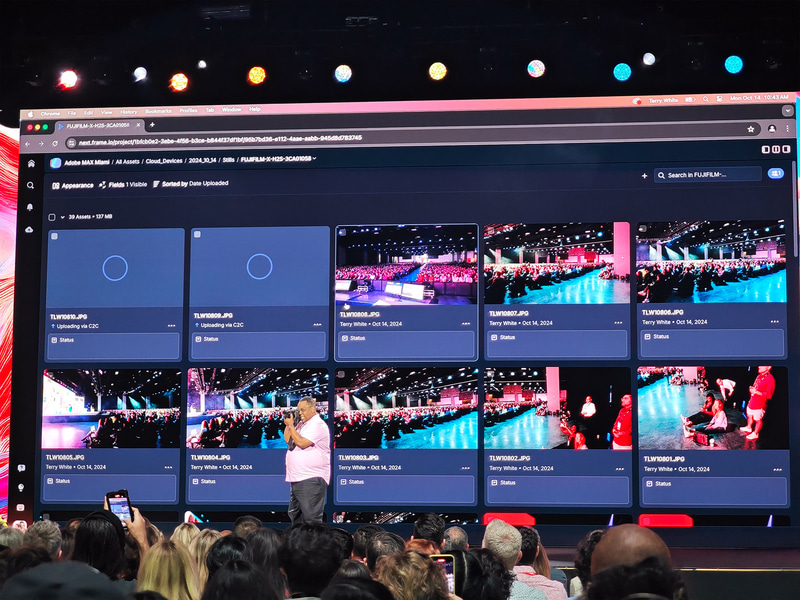The width and height of the screenshot is (800, 600).
Task: Select the middle panel layout icon
Action: [776, 149]
